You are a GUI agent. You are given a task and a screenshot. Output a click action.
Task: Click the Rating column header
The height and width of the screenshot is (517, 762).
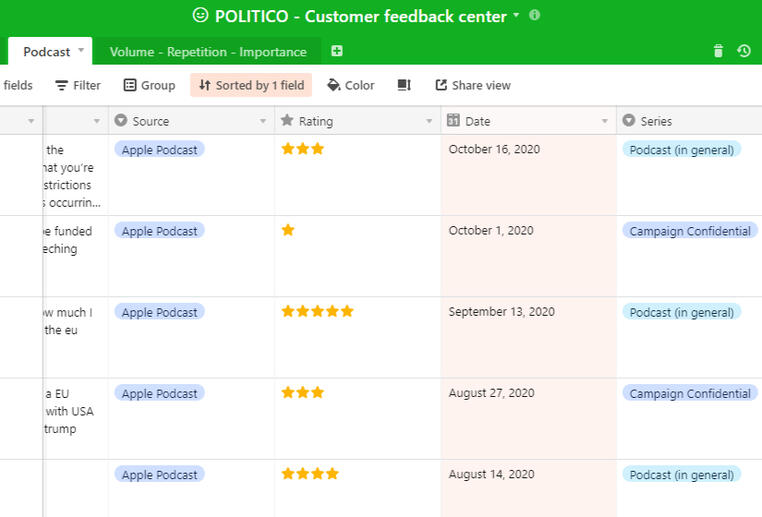(358, 121)
